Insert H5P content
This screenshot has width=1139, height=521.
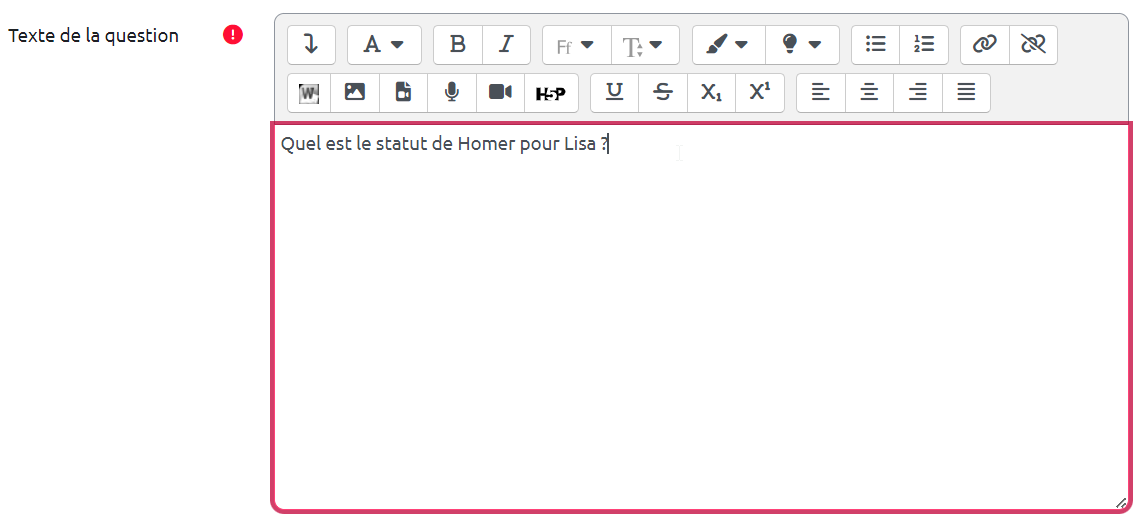tap(551, 93)
